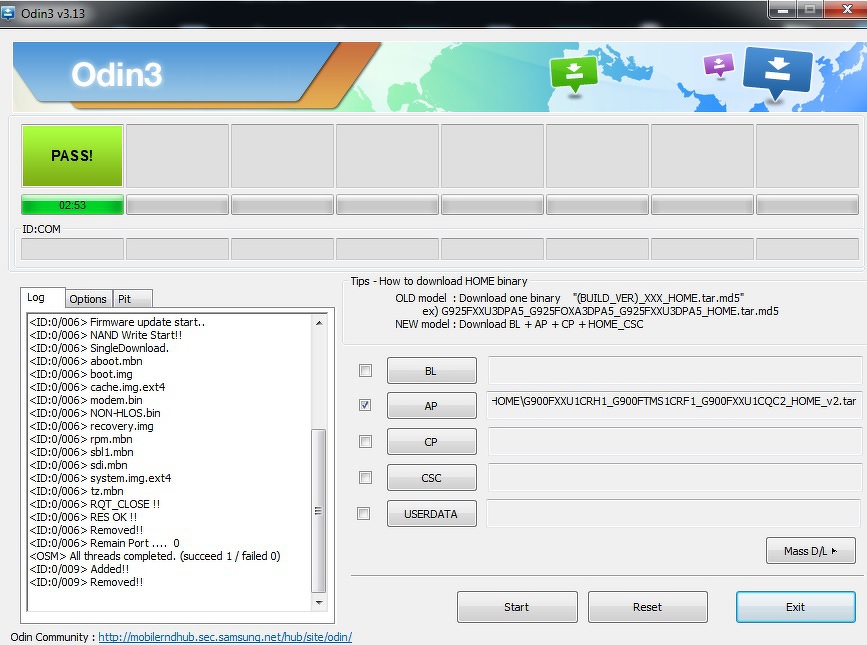This screenshot has width=867, height=645.
Task: Click the CP file button
Action: [431, 442]
